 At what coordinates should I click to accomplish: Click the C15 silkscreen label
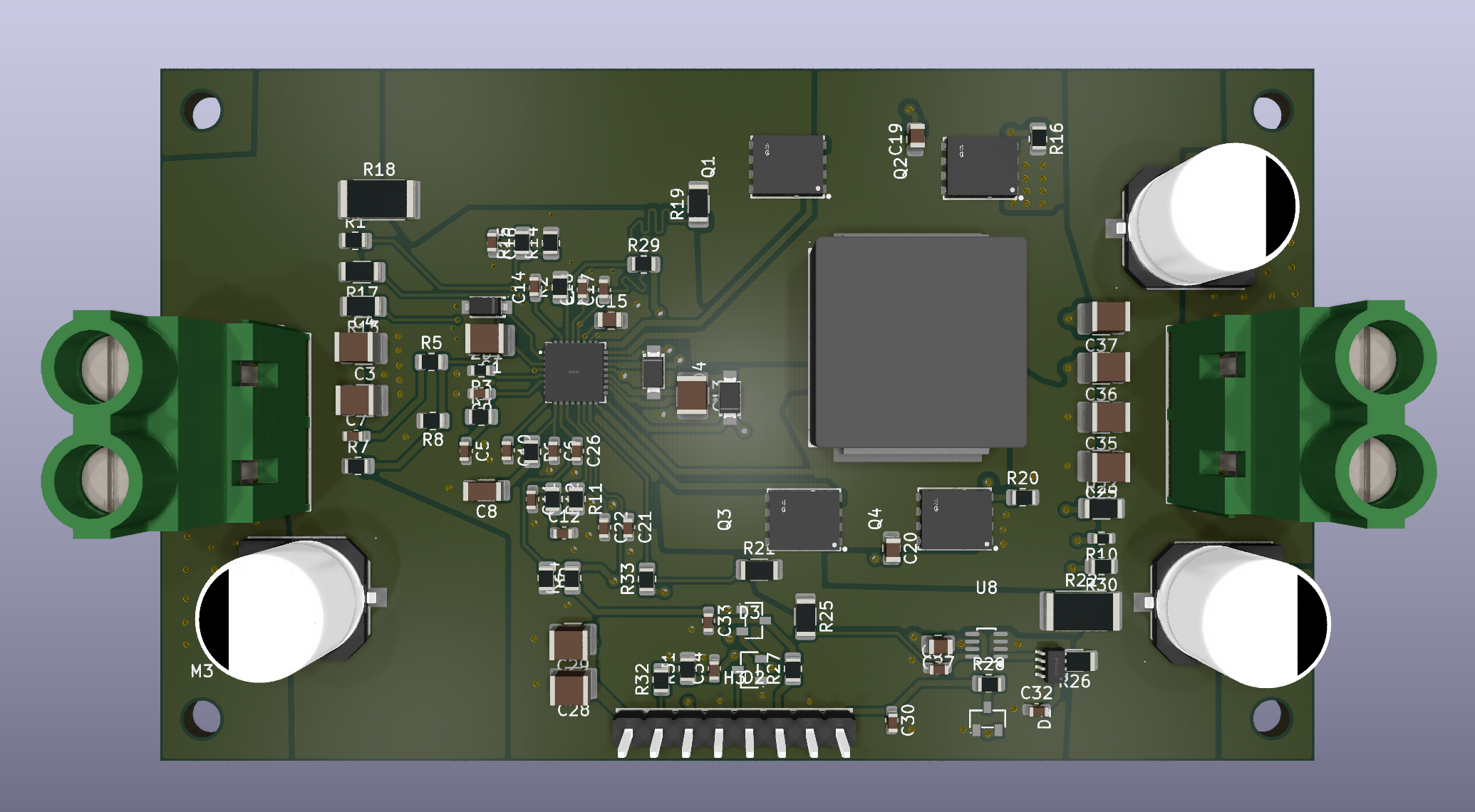[611, 301]
